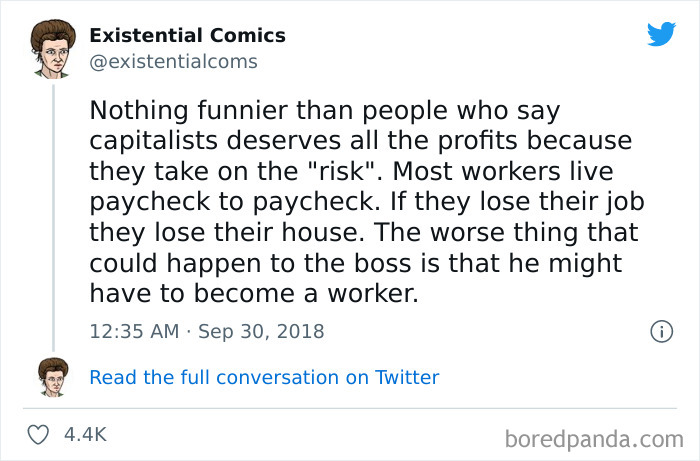Click the boredpanda.com watermark
This screenshot has height=461, width=700.
pyautogui.click(x=593, y=437)
